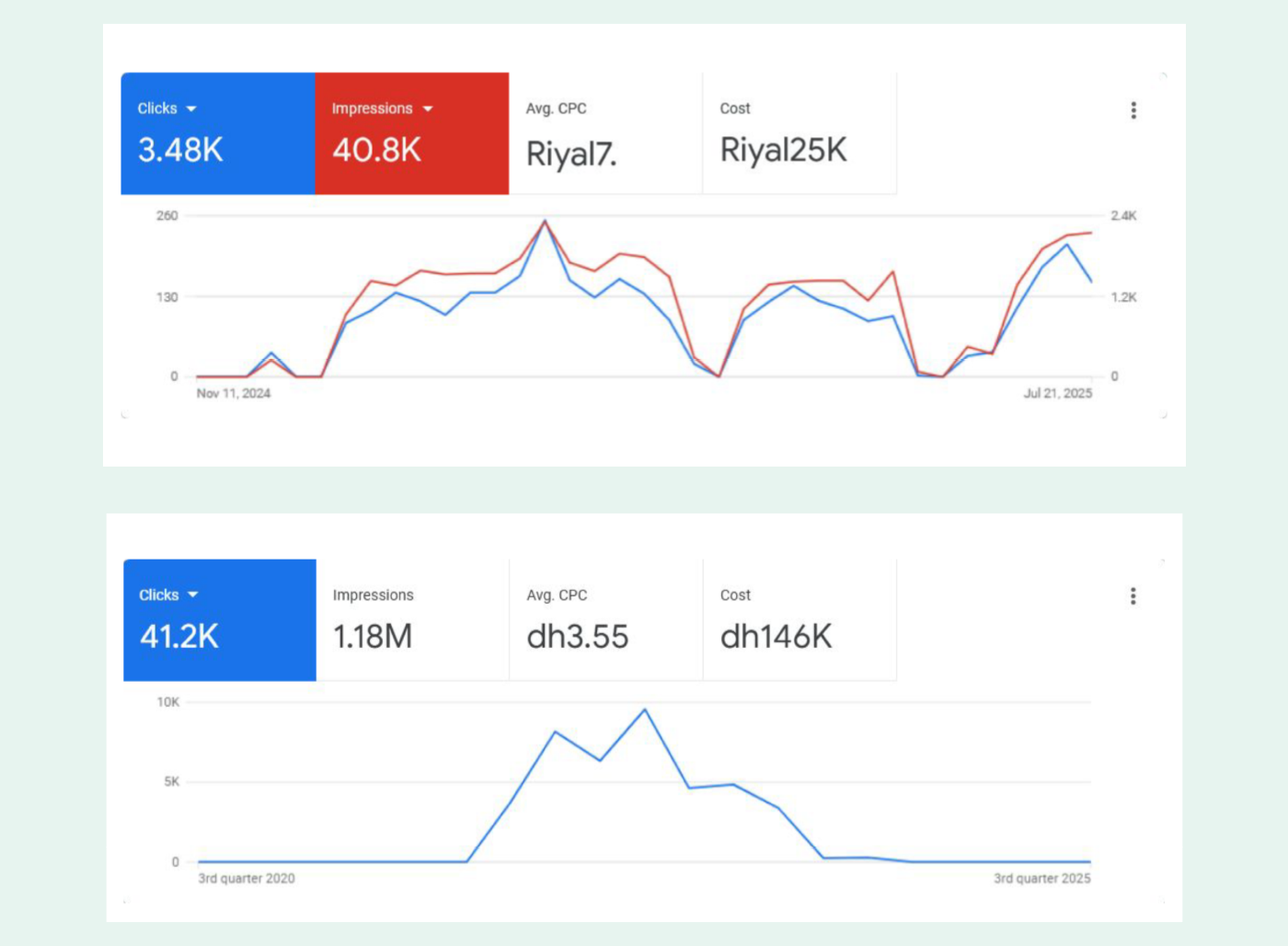This screenshot has height=946, width=1288.
Task: Click the 2.4K right axis label
Action: (x=1123, y=215)
